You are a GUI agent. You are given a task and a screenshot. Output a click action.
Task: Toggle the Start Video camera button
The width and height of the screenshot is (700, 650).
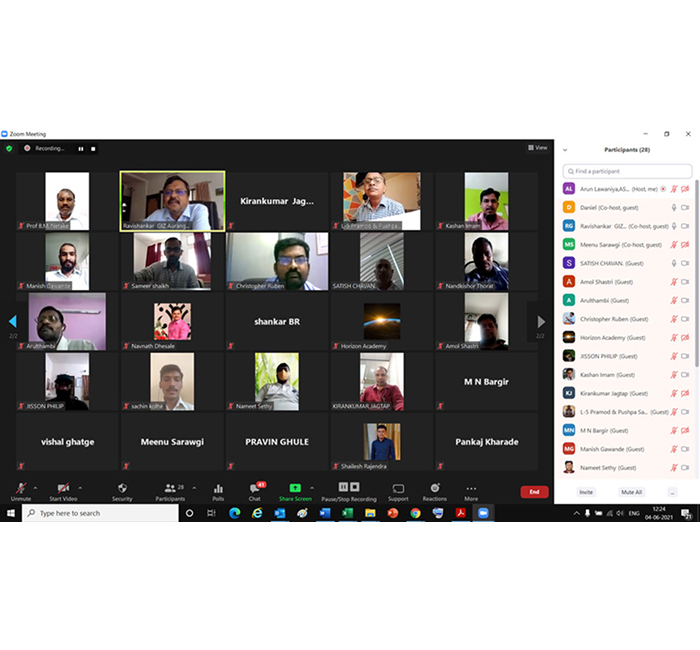tap(63, 490)
